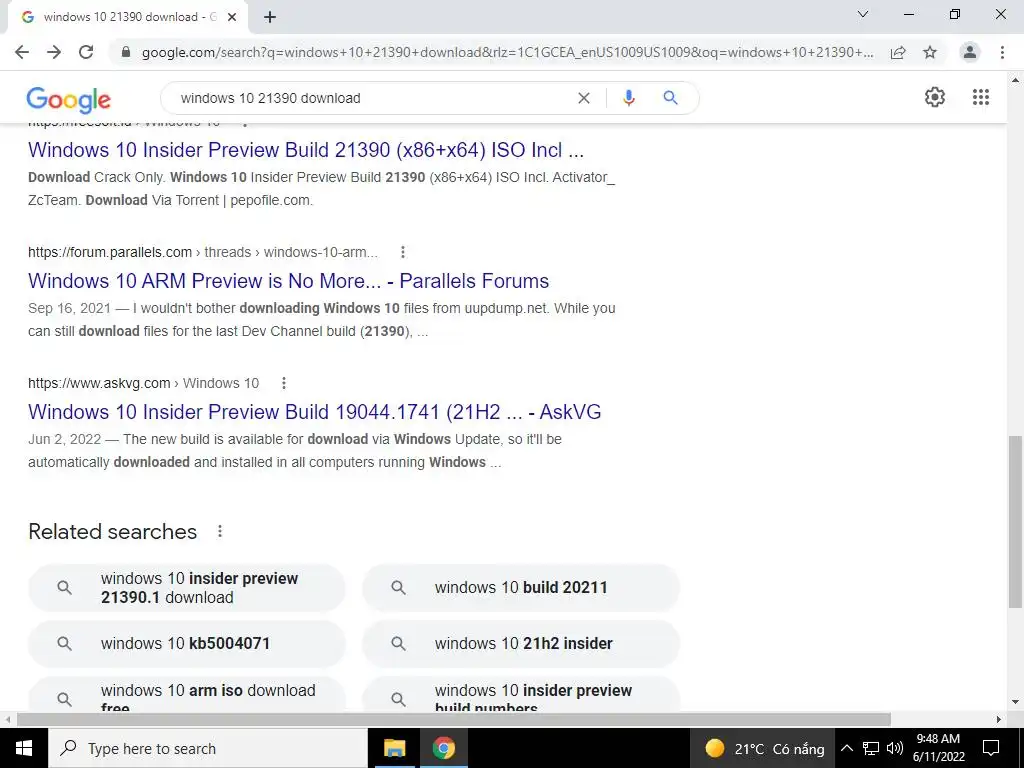The height and width of the screenshot is (768, 1024).
Task: Reload the current page
Action: [x=86, y=52]
